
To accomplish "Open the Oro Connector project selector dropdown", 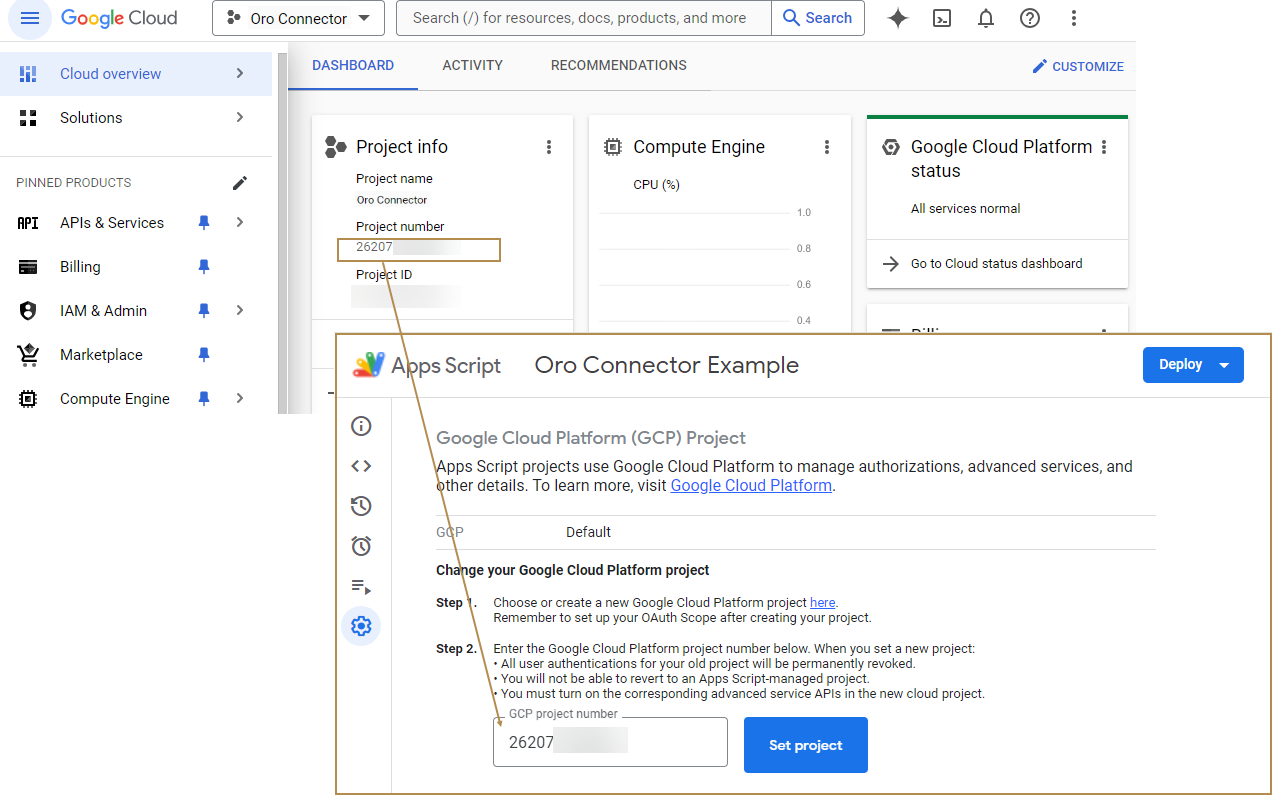I will 298,18.
